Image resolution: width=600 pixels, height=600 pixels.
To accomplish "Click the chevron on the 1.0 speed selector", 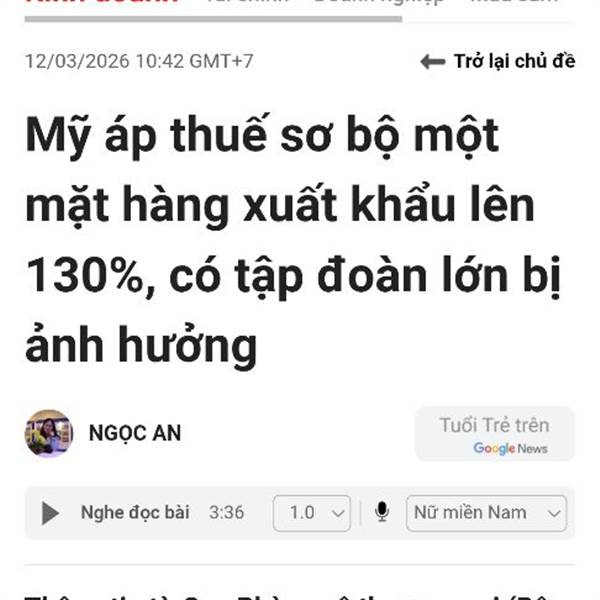I will [338, 514].
